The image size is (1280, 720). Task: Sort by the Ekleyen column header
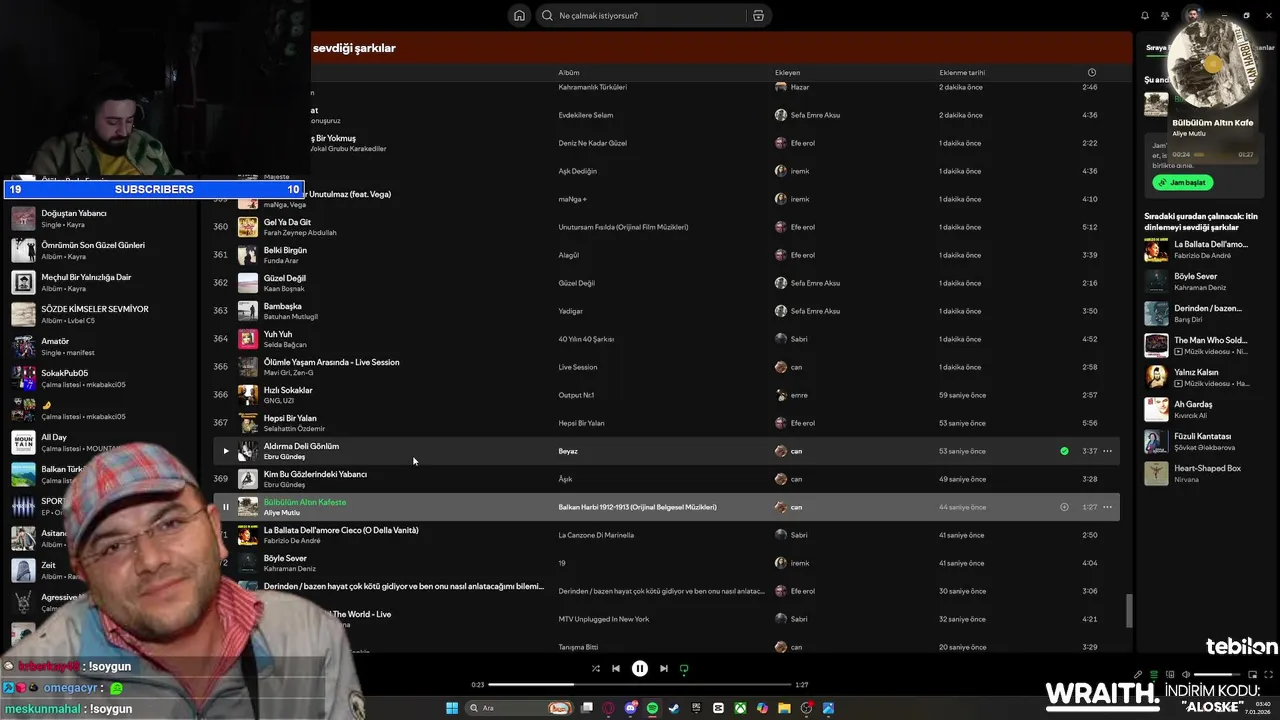tap(787, 73)
